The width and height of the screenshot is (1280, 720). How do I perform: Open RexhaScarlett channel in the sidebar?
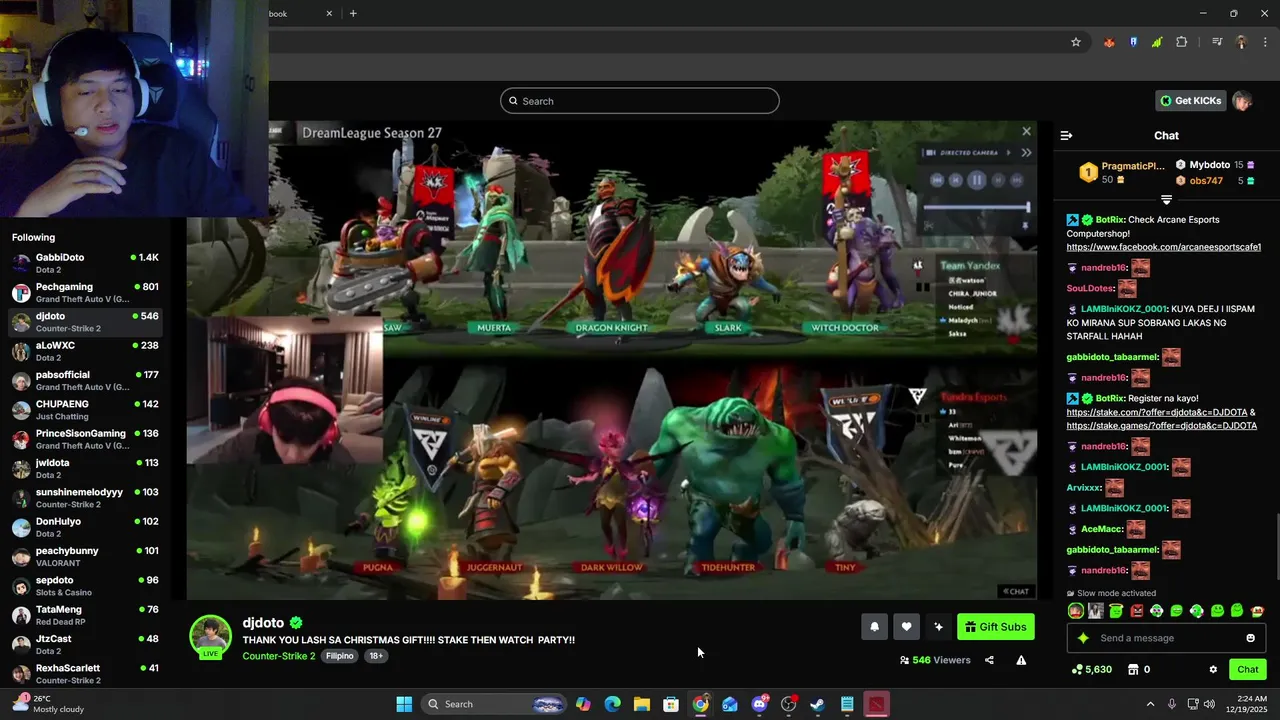coord(85,674)
